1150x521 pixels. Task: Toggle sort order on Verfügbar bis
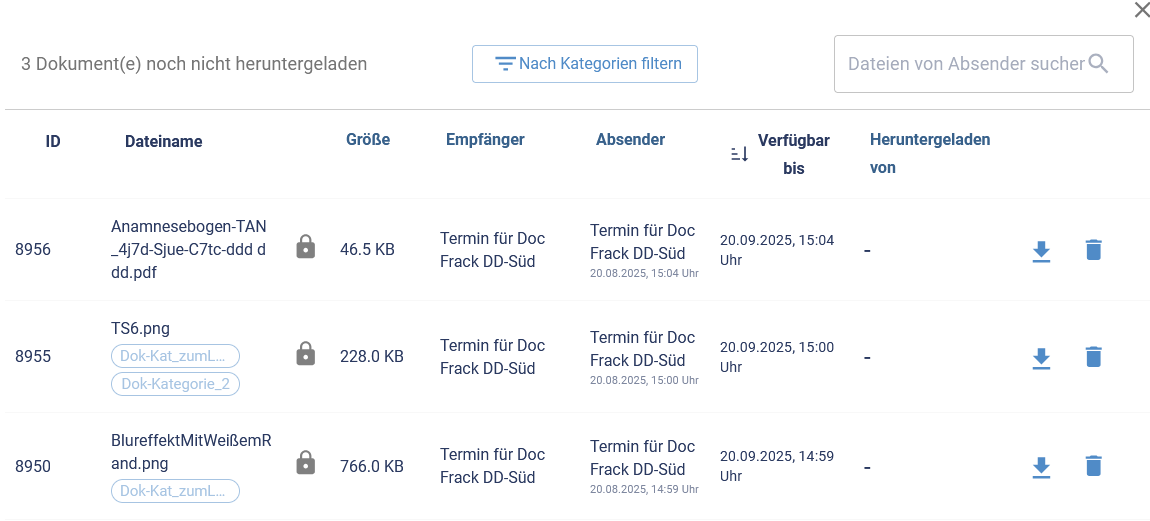(739, 154)
